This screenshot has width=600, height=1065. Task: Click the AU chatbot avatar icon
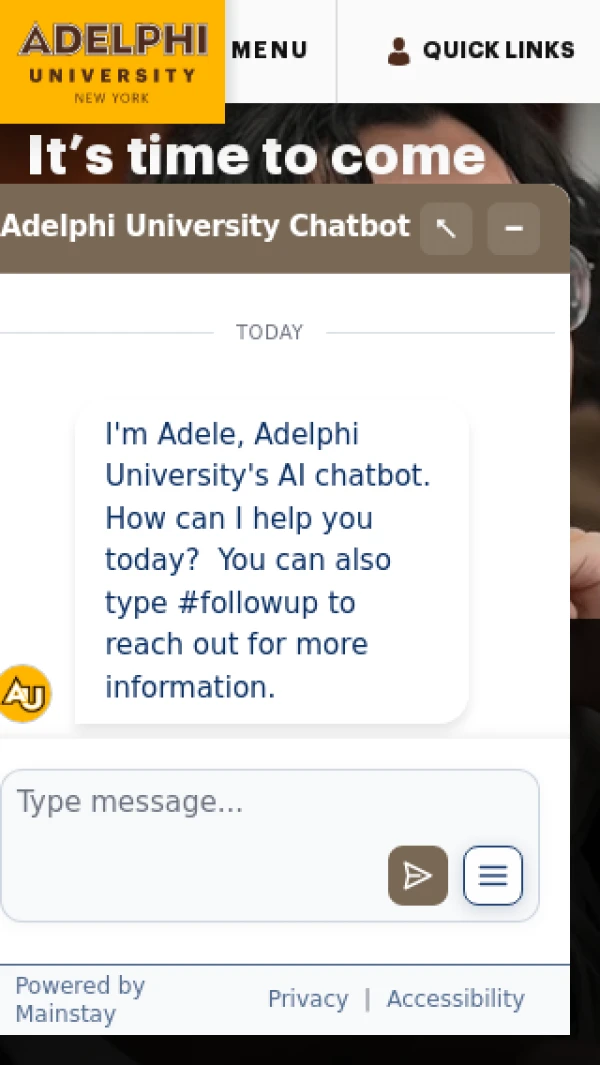[x=24, y=693]
